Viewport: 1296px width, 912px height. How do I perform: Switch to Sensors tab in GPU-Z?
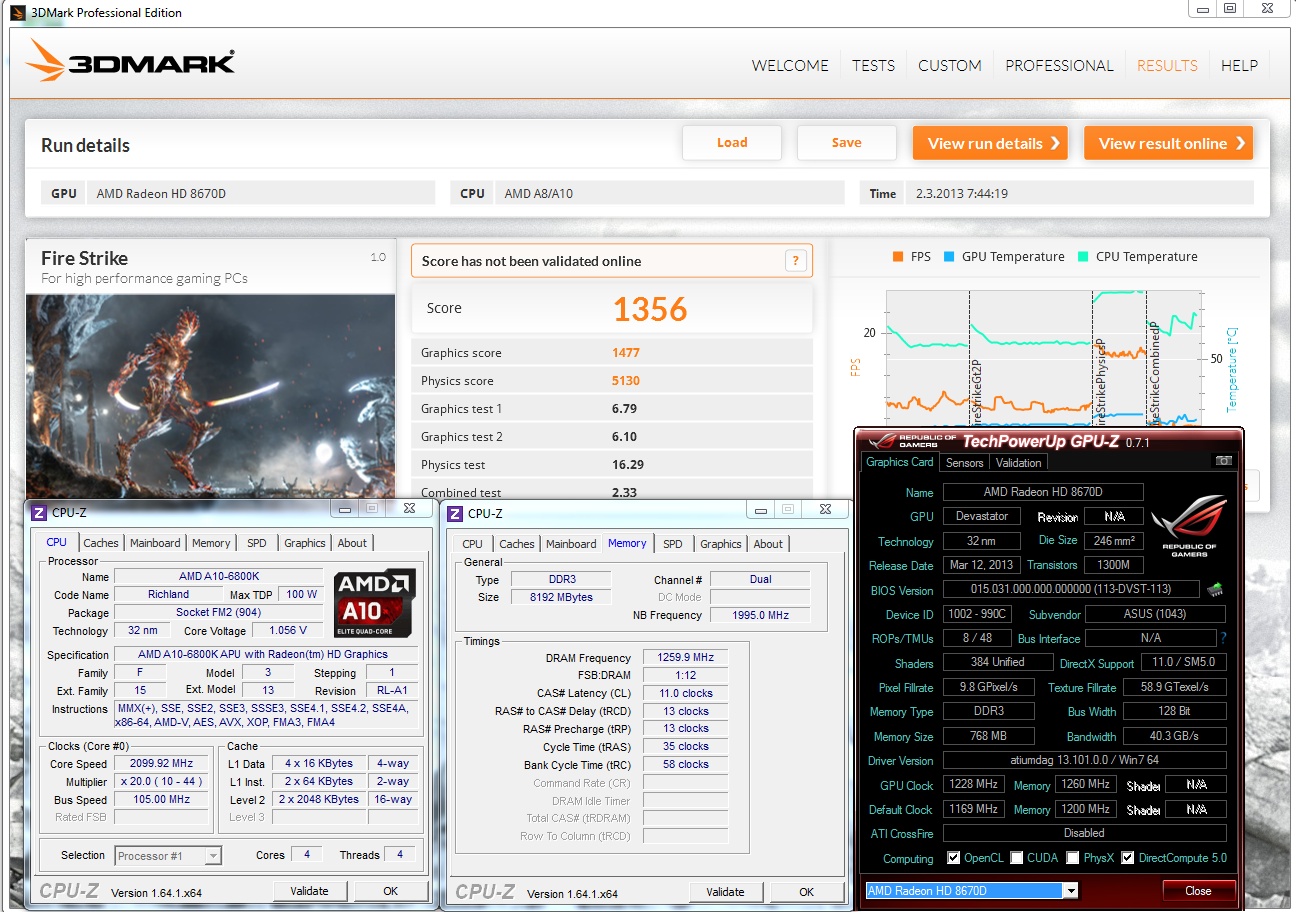pyautogui.click(x=964, y=462)
